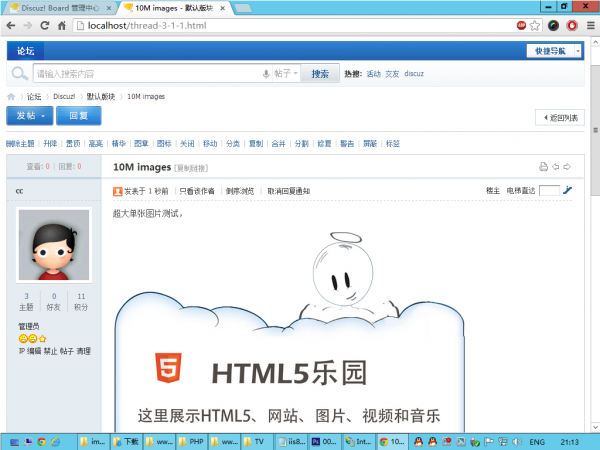Click the microphone voice search icon
This screenshot has height=450, width=600.
[x=266, y=74]
